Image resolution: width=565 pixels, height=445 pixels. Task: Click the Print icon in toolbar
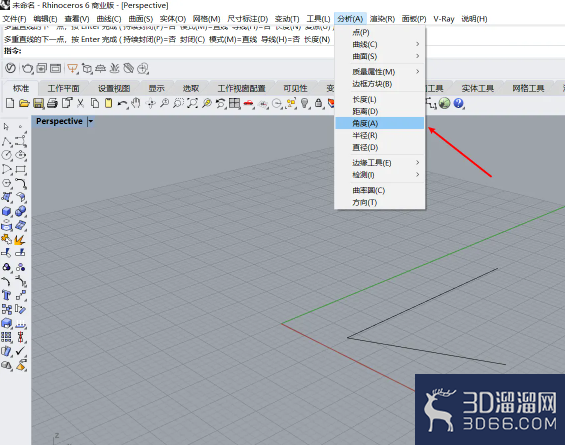click(52, 103)
